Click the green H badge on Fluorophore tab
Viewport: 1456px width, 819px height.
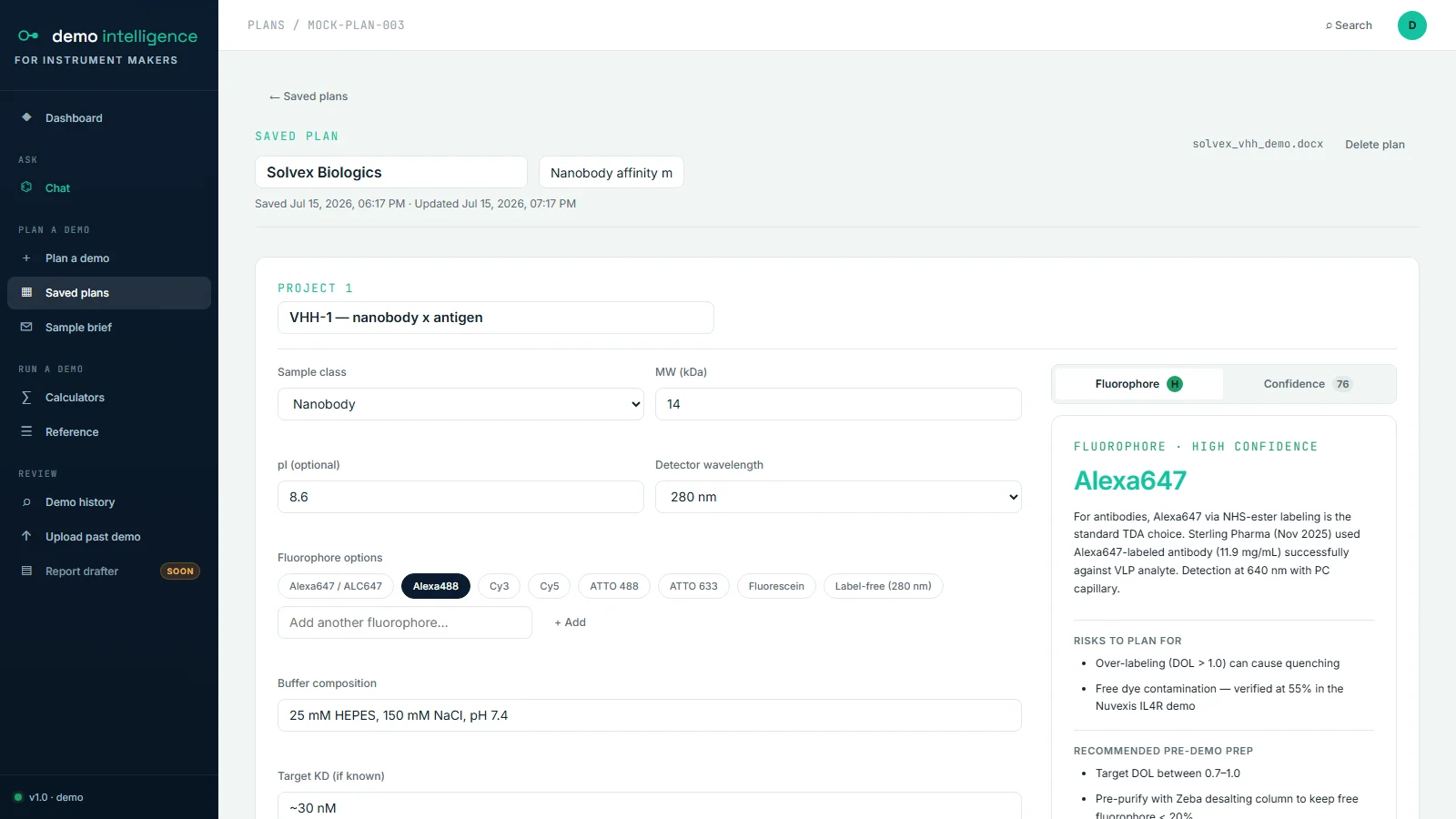click(x=1175, y=384)
